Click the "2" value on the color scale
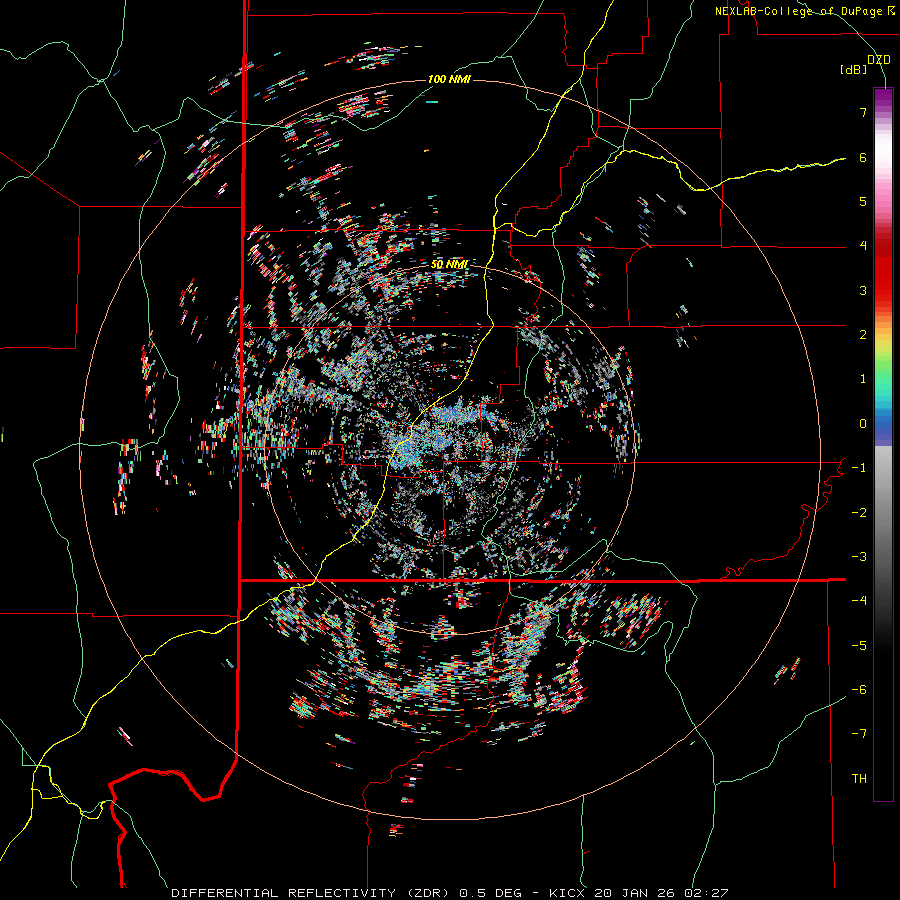900x900 pixels. pyautogui.click(x=863, y=335)
